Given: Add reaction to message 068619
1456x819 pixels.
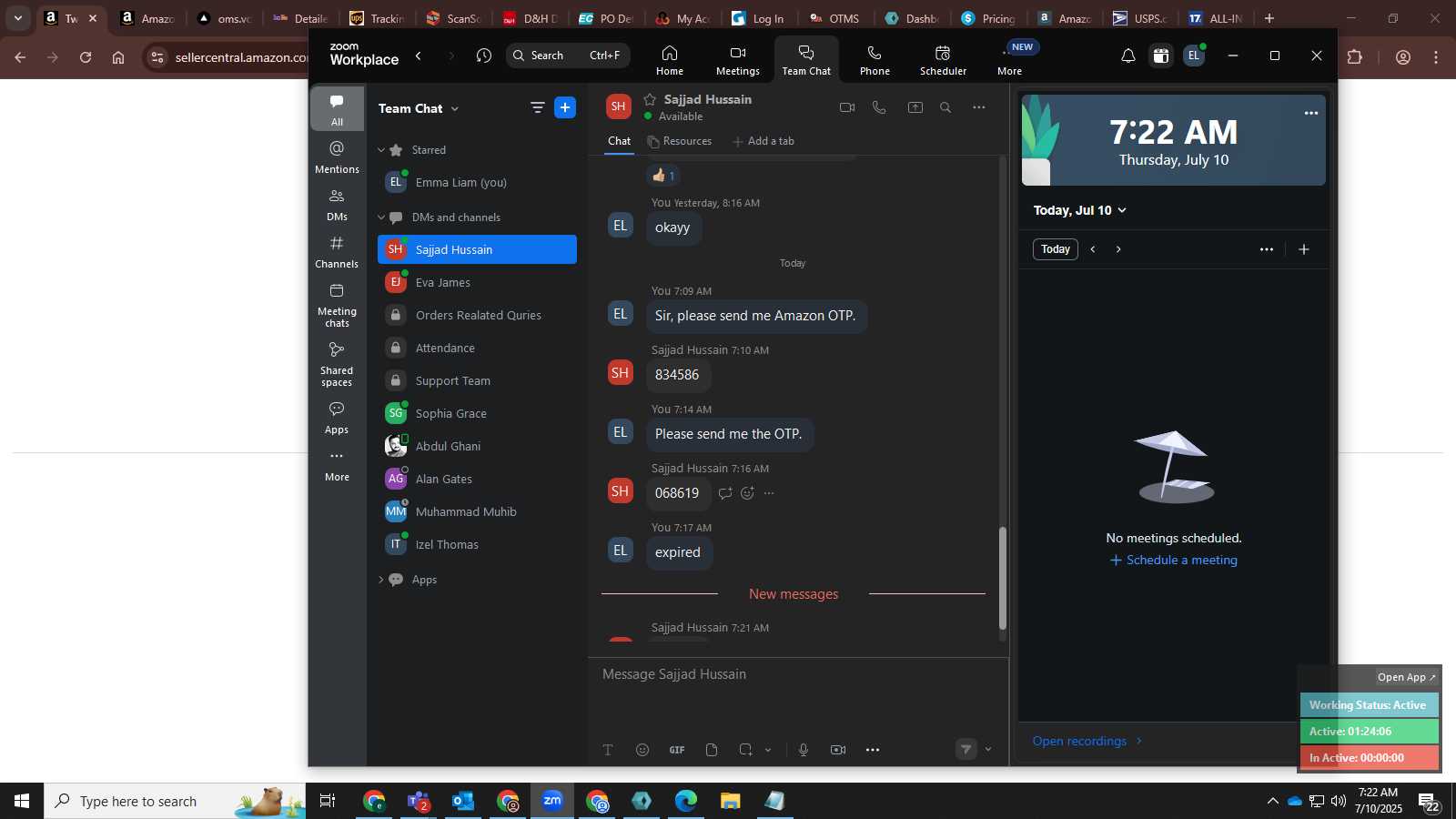Looking at the screenshot, I should coord(747,493).
